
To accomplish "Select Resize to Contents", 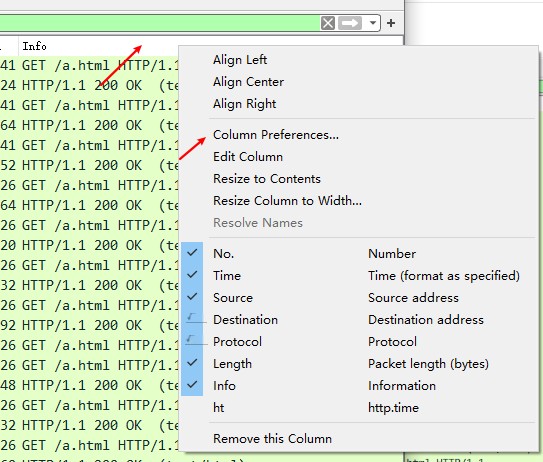I will pos(267,179).
